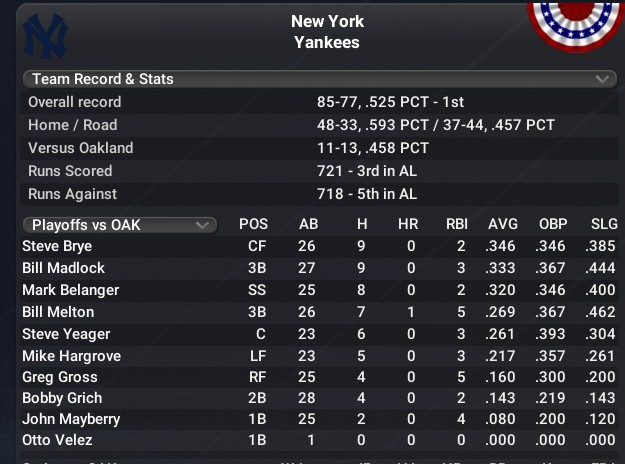Click the chevron arrow on Team Record bar
This screenshot has width=625, height=464.
(x=602, y=78)
